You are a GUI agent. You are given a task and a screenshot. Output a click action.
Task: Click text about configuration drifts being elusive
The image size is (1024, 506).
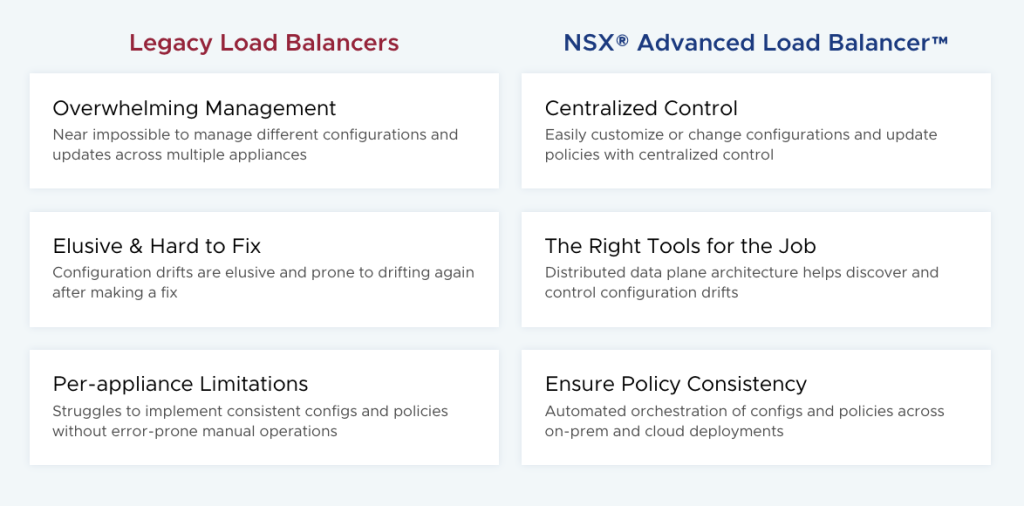(x=263, y=272)
